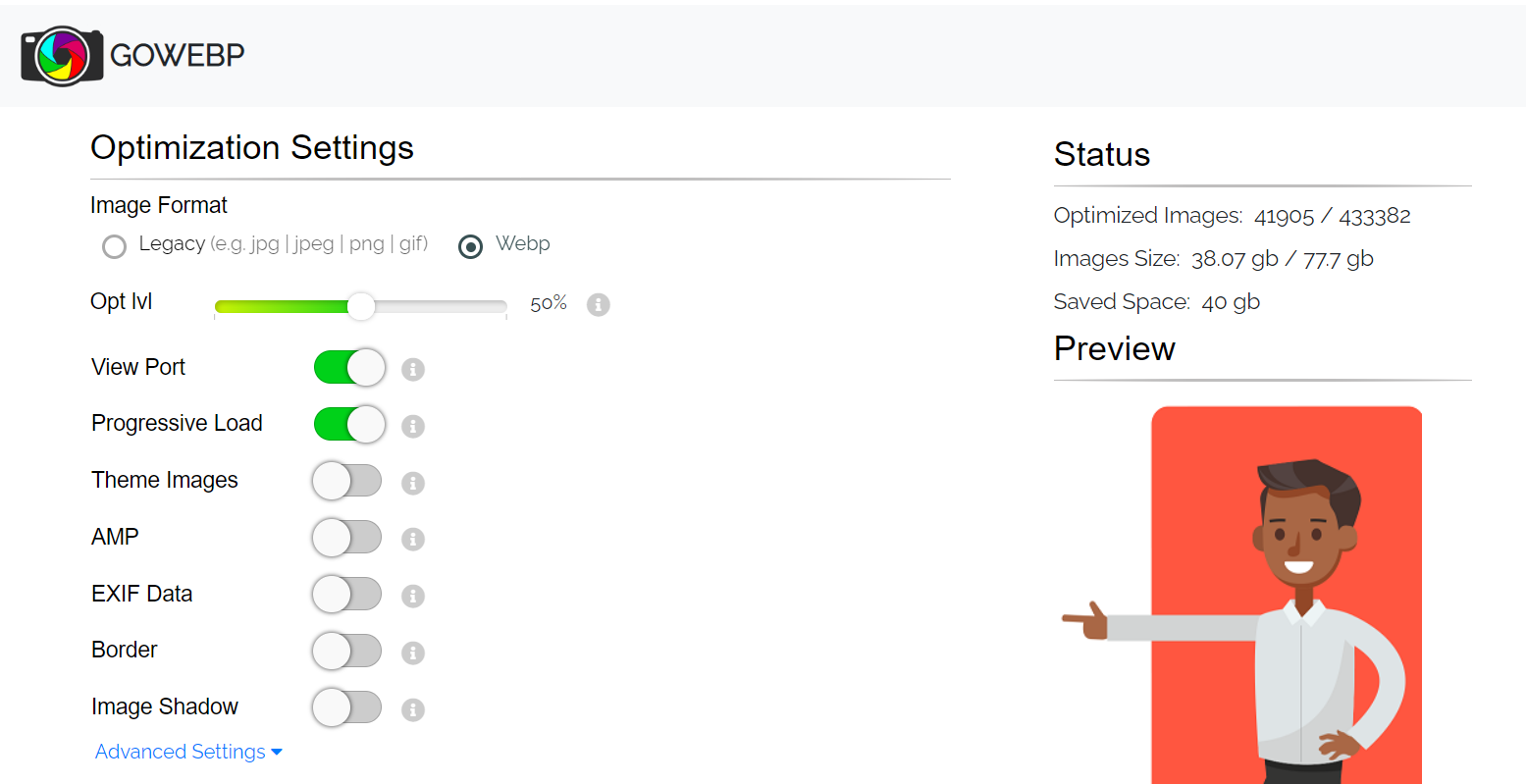Enable the Theme Images toggle
This screenshot has height=784, width=1526.
click(x=347, y=481)
